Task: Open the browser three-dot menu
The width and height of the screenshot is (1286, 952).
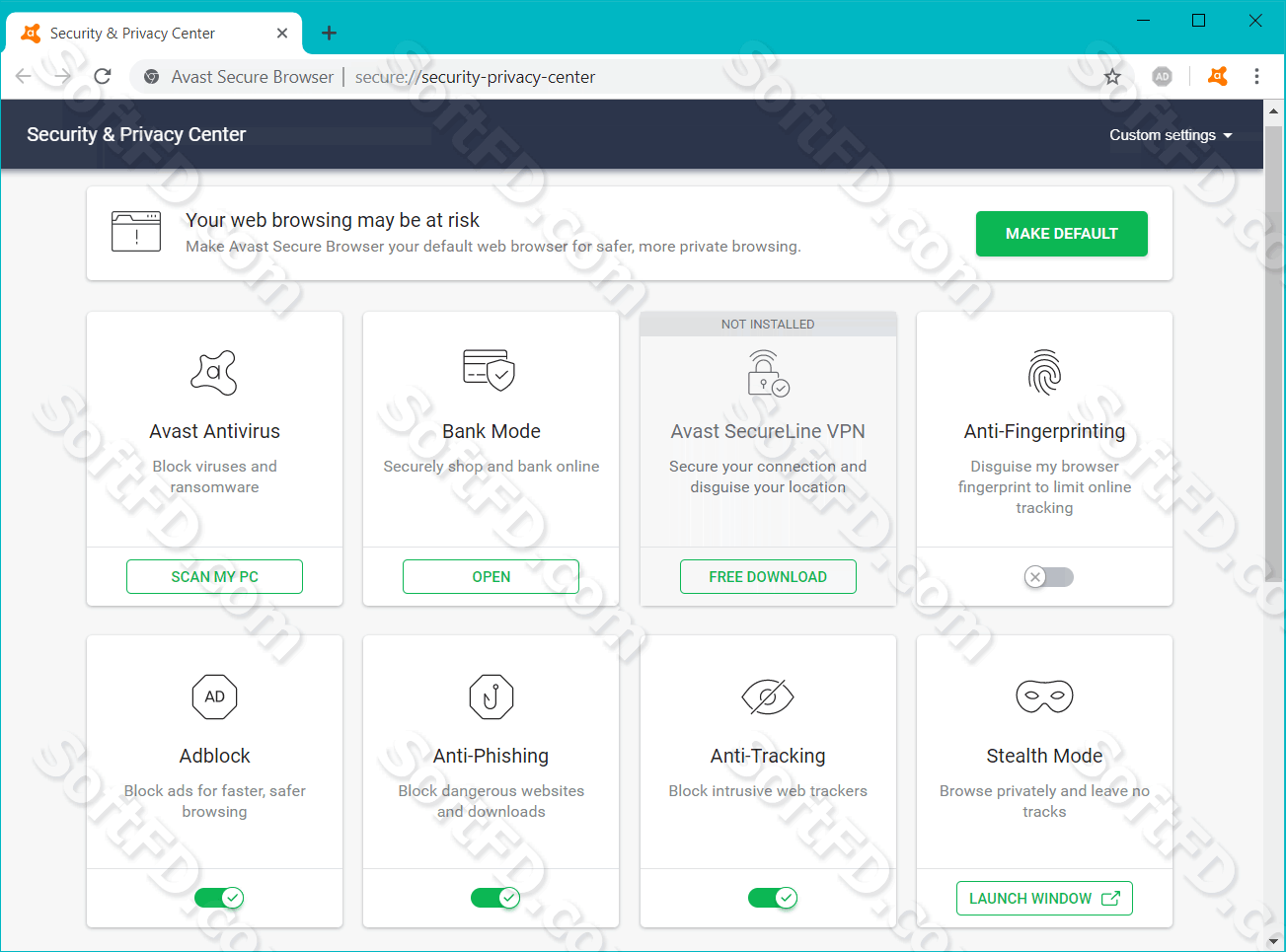Action: point(1256,77)
